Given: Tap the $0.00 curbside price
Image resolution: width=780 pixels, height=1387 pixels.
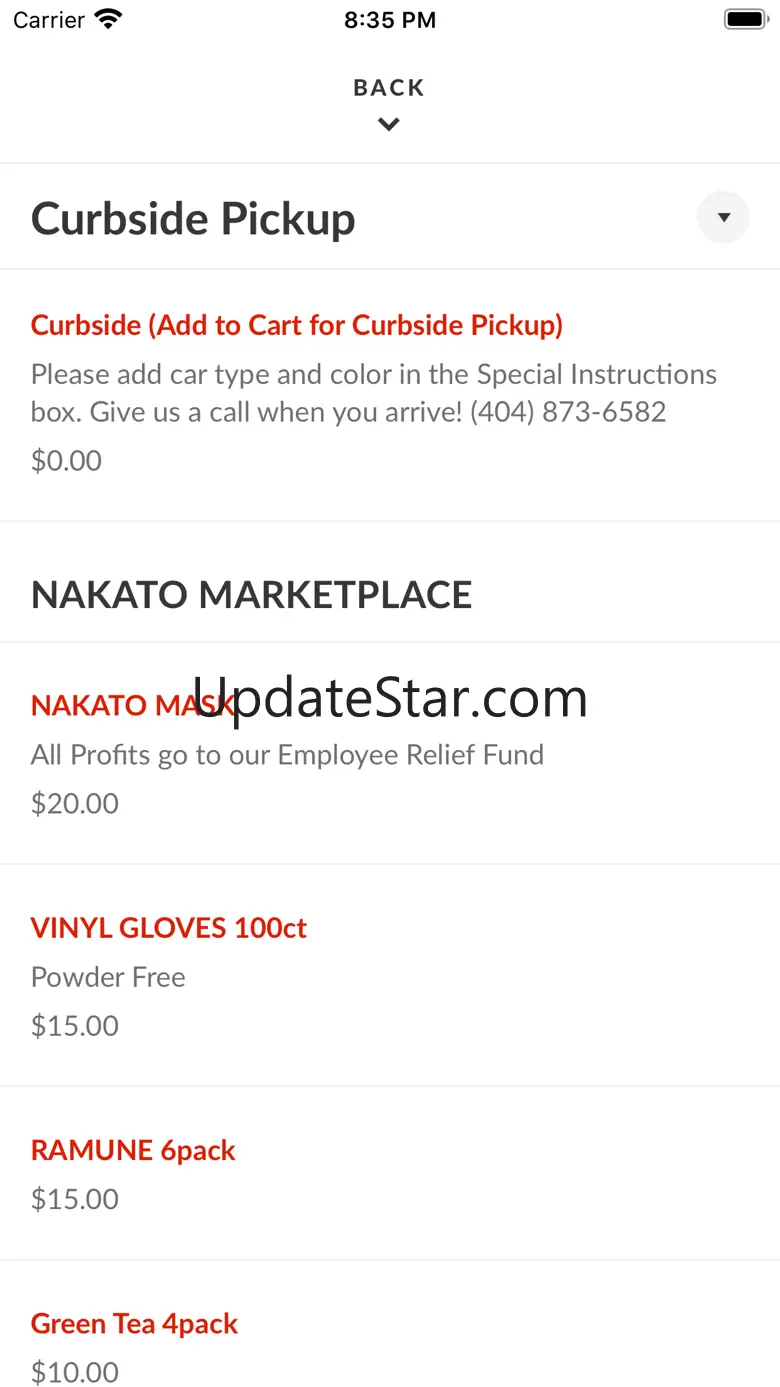Looking at the screenshot, I should [66, 461].
